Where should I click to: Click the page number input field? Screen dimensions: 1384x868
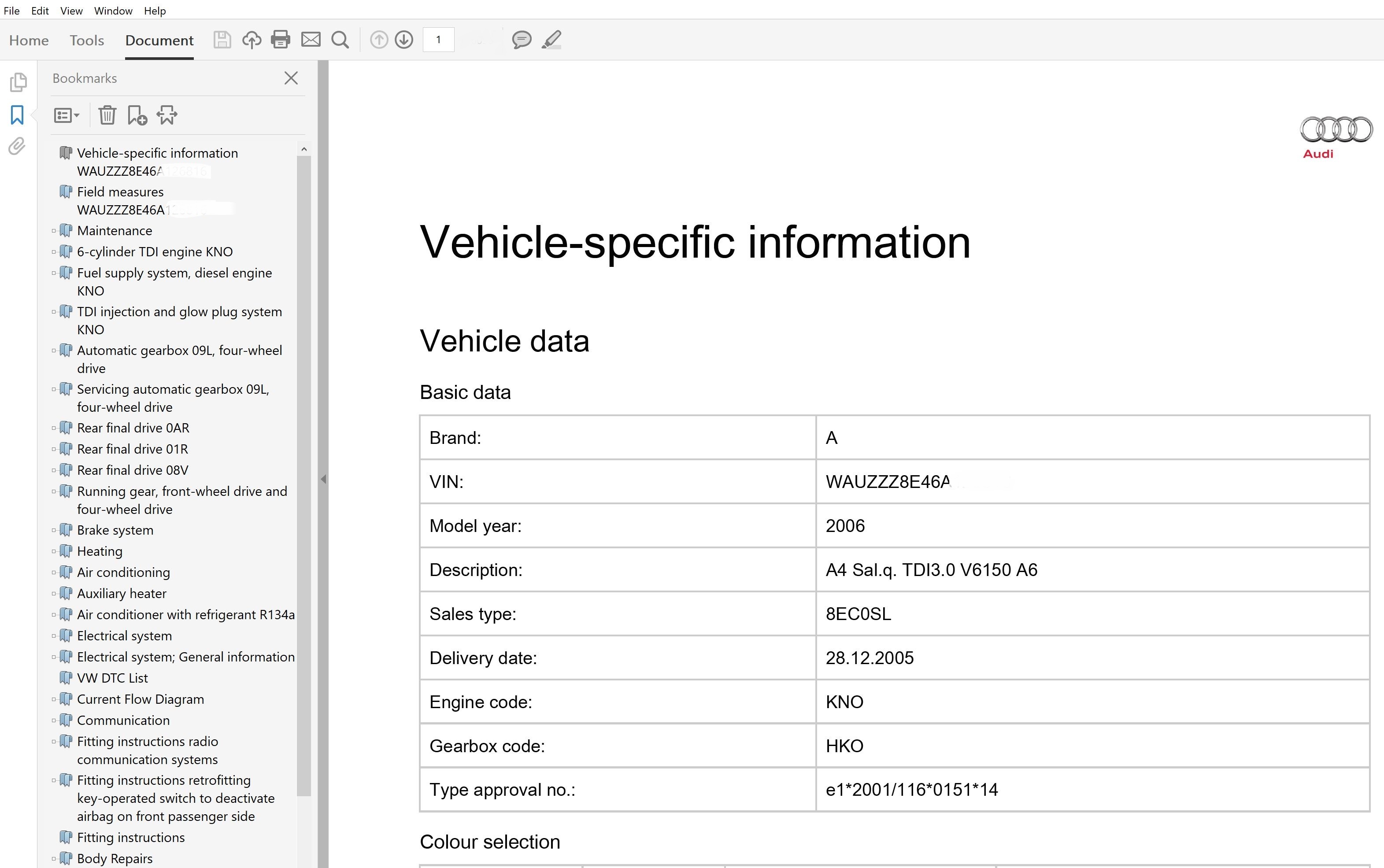click(439, 40)
